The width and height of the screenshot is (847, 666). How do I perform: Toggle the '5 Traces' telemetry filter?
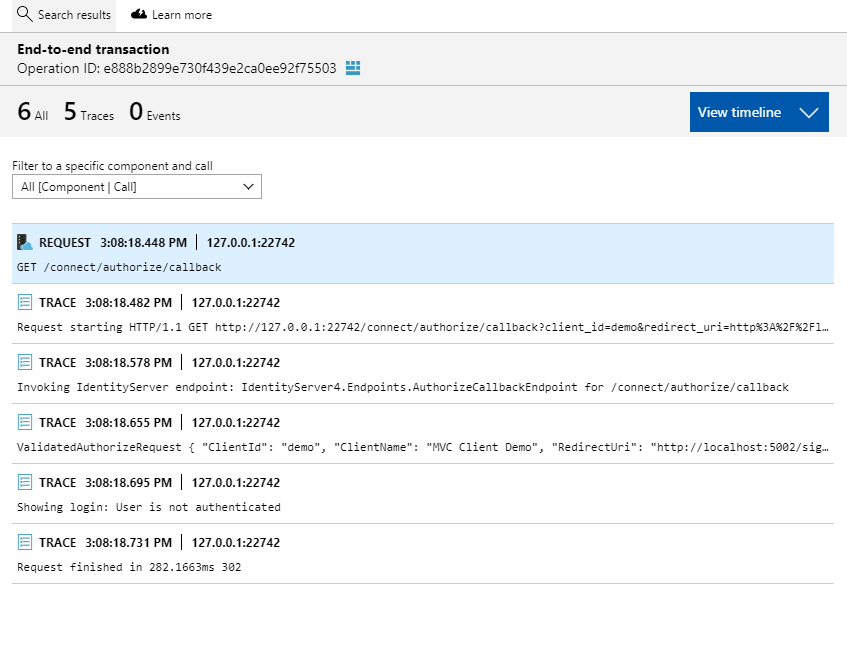(x=88, y=112)
